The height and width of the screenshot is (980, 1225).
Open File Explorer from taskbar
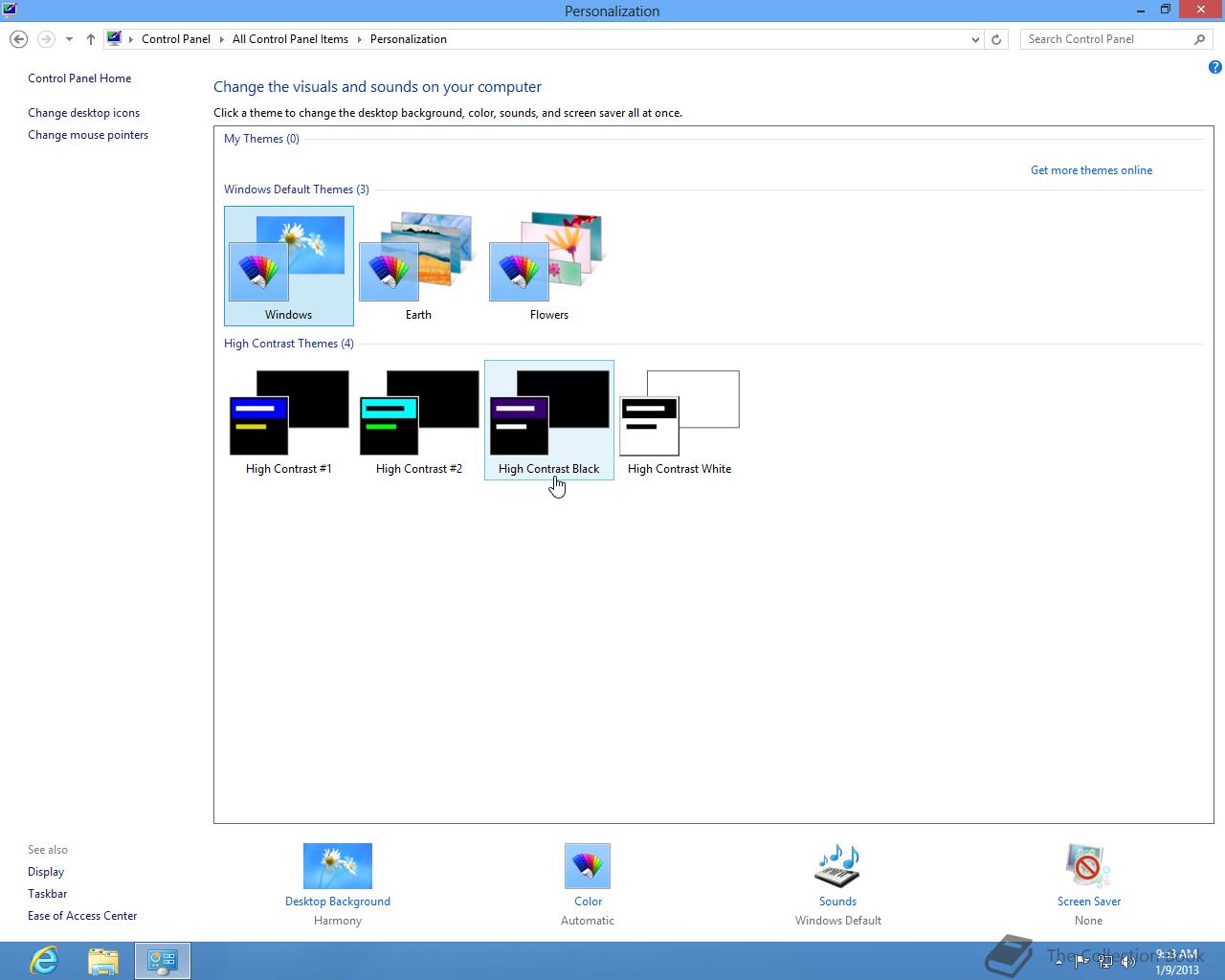tap(103, 961)
